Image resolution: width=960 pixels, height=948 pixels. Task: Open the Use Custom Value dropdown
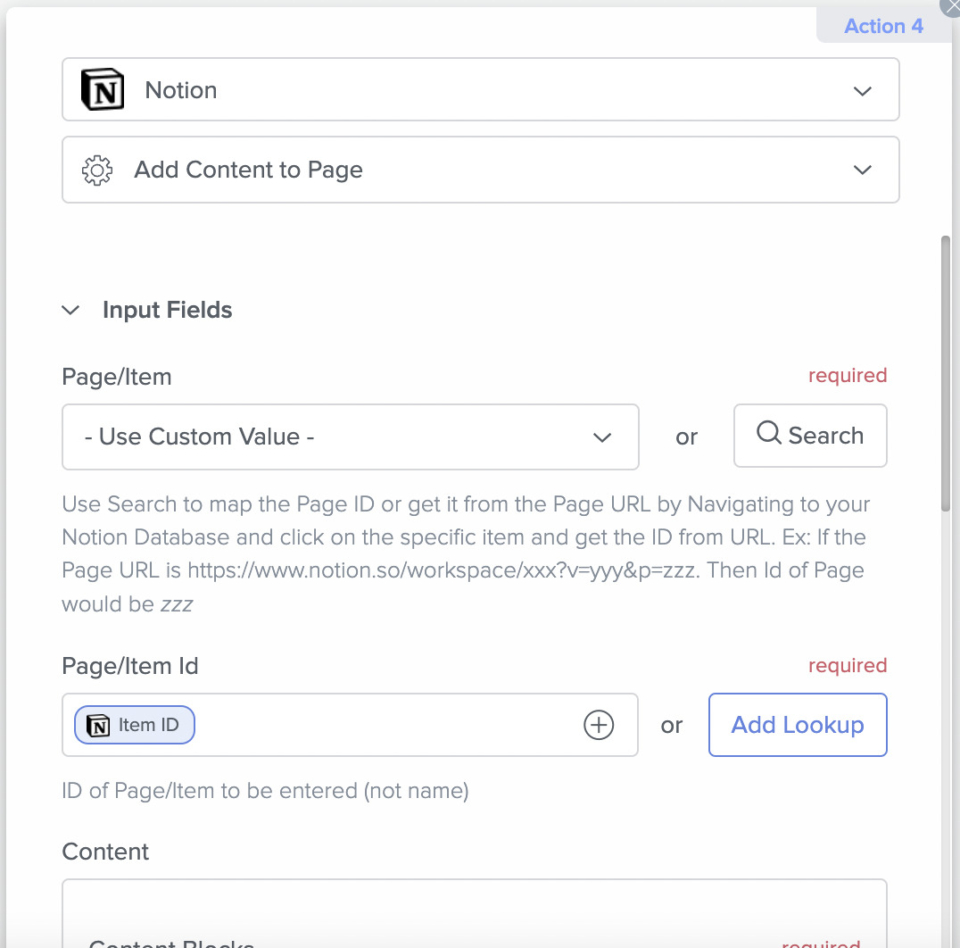(350, 437)
